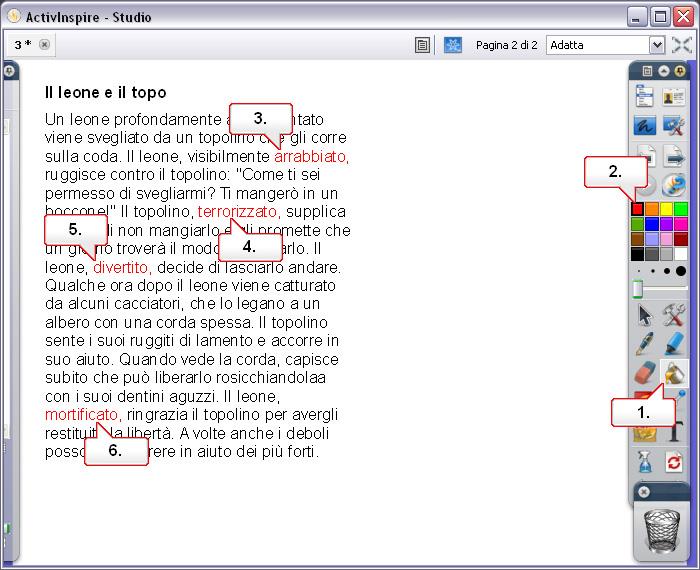This screenshot has width=700, height=570.
Task: Click the ActivInspire title bar logo icon
Action: pos(14,17)
